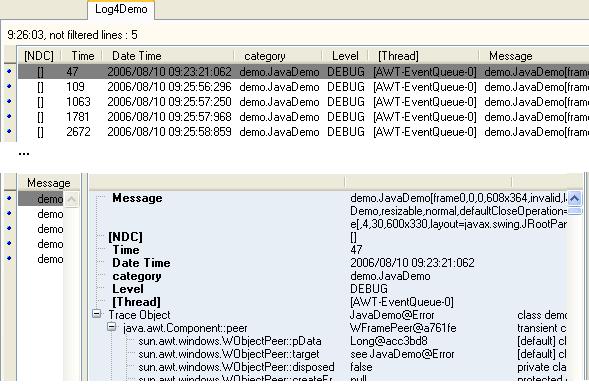Click the date 2006/08/10 09:25:56:296 cell
This screenshot has height=384, width=589.
169,87
